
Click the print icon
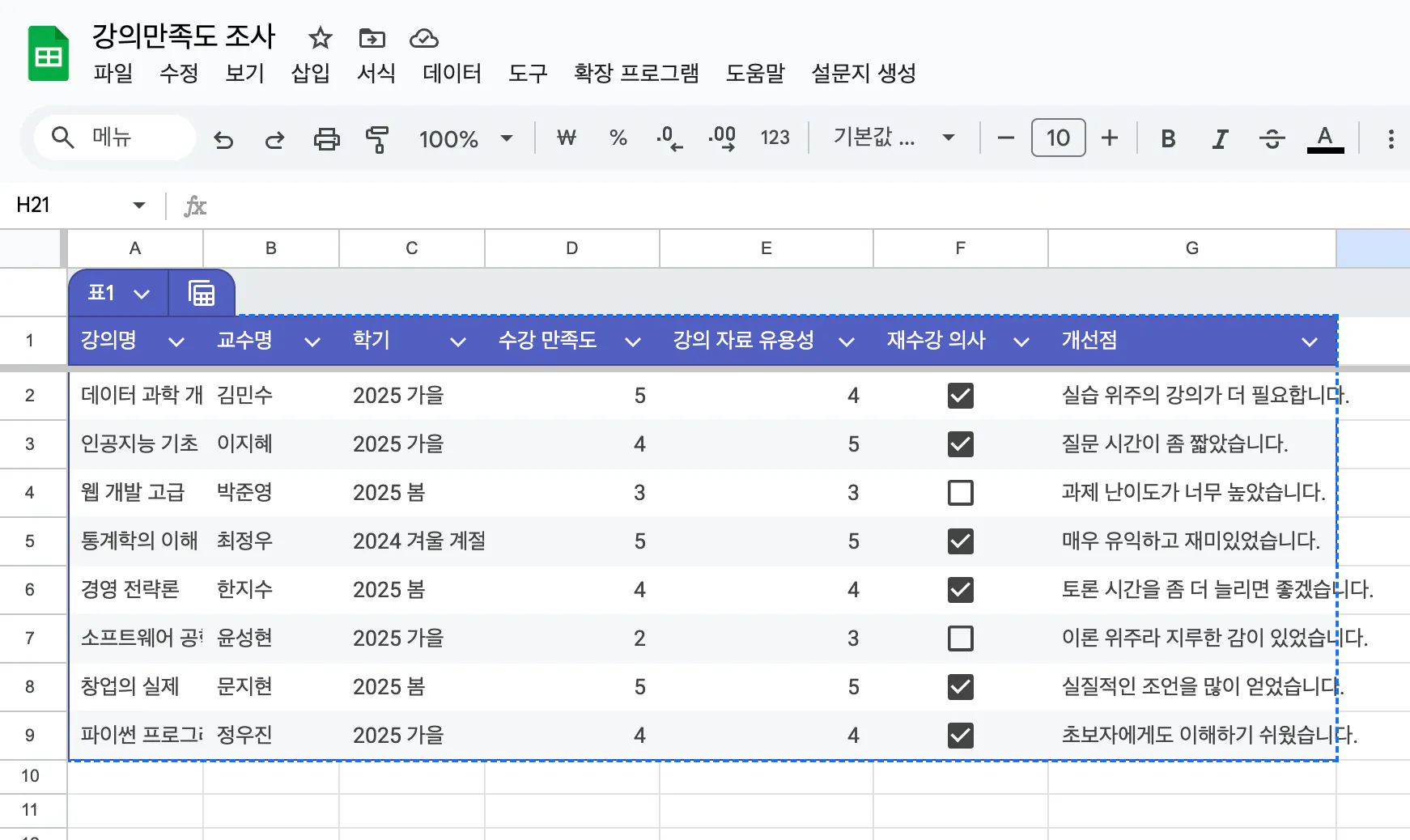[326, 139]
